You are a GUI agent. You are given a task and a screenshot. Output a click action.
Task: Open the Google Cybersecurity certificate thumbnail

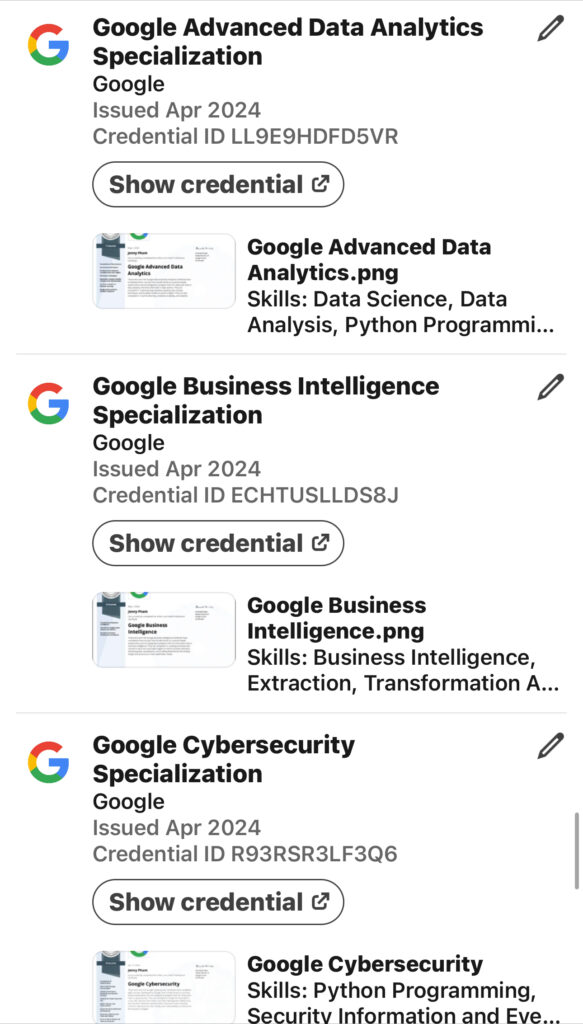click(164, 987)
